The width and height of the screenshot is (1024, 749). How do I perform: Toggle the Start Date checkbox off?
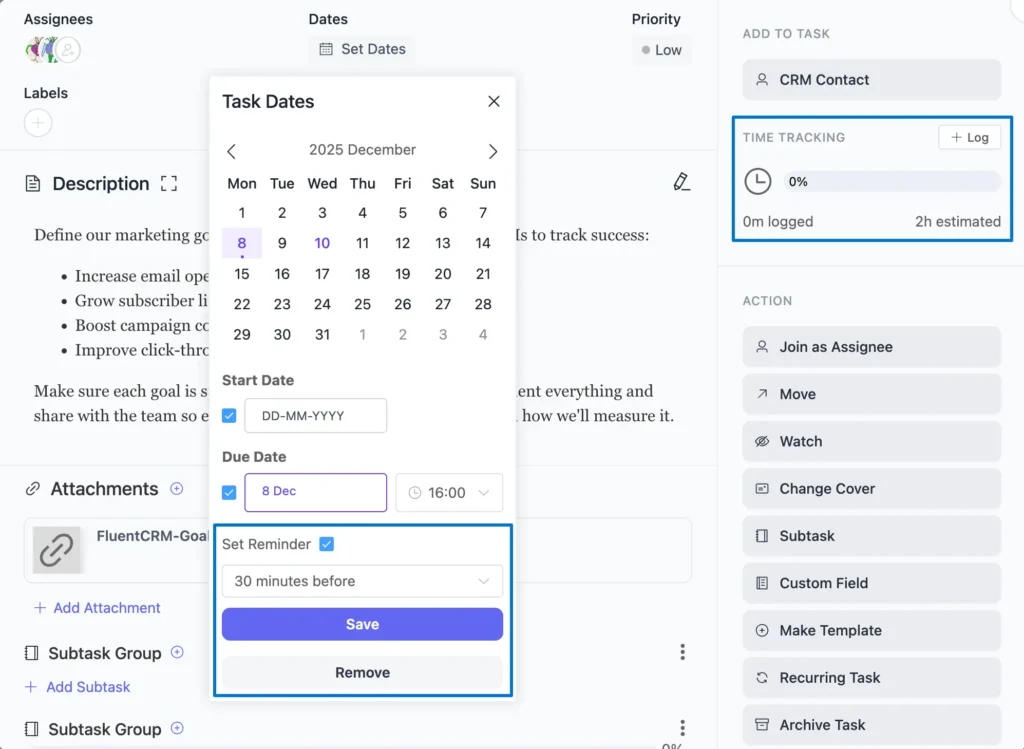tap(229, 415)
